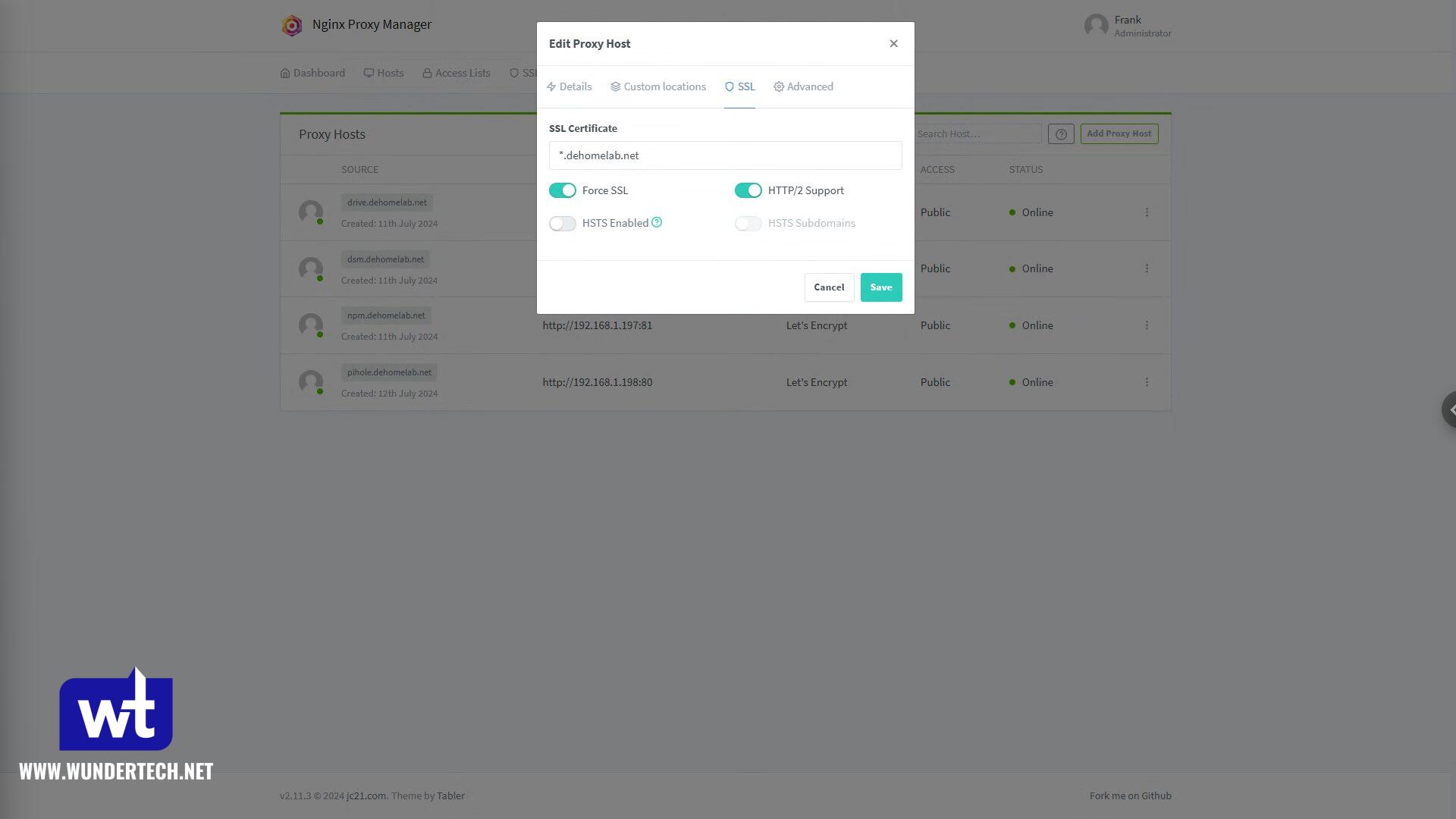Click avatar in npm.dehomelab.net row
This screenshot has width=1456, height=819.
pos(311,325)
